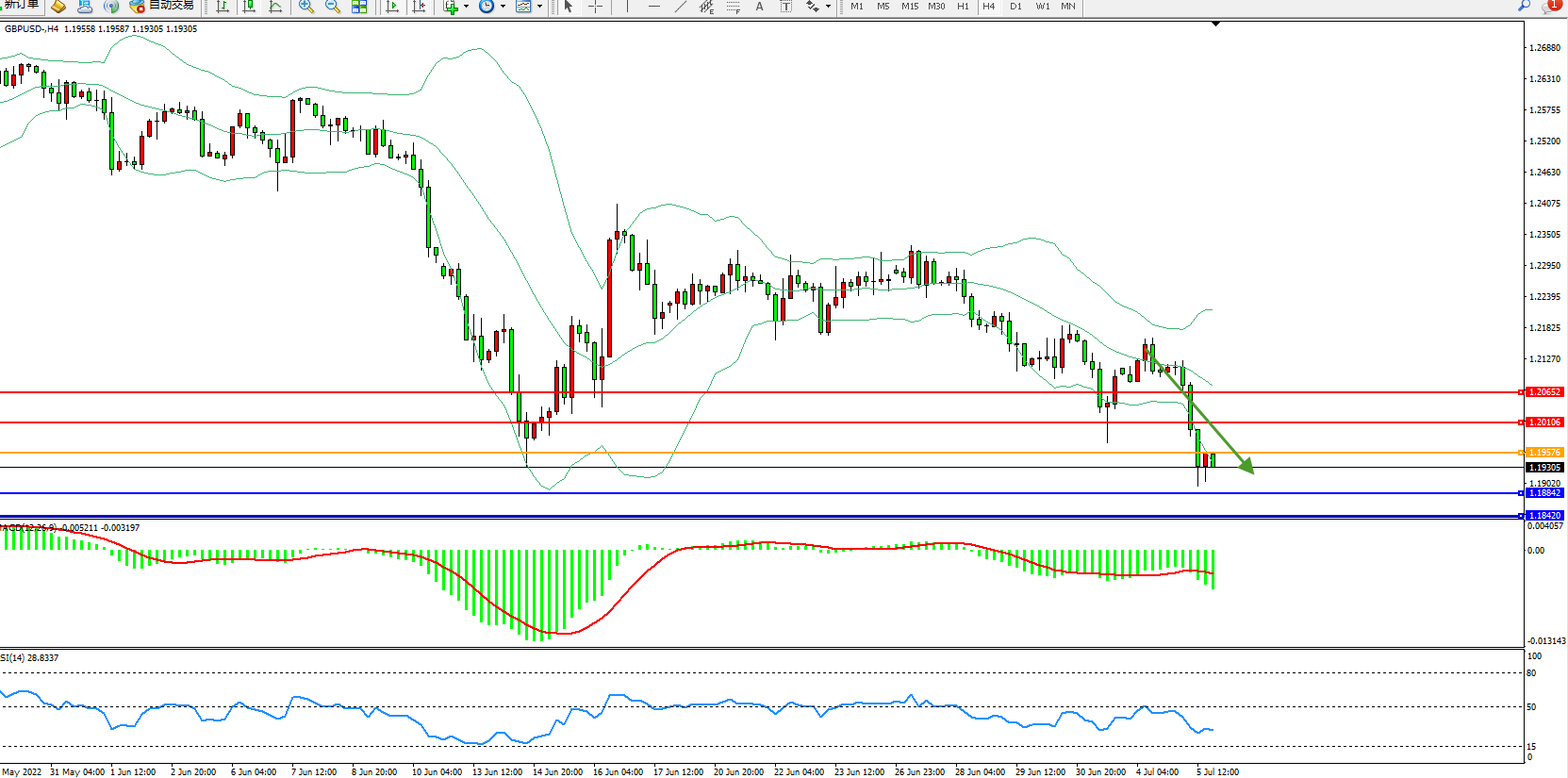1568x778 pixels.
Task: Click the tile windows icon
Action: (359, 7)
